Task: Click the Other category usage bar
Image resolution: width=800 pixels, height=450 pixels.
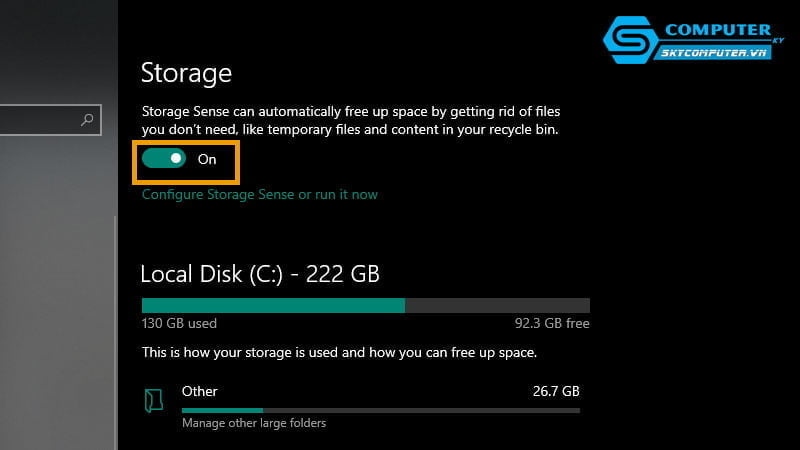Action: (x=380, y=410)
